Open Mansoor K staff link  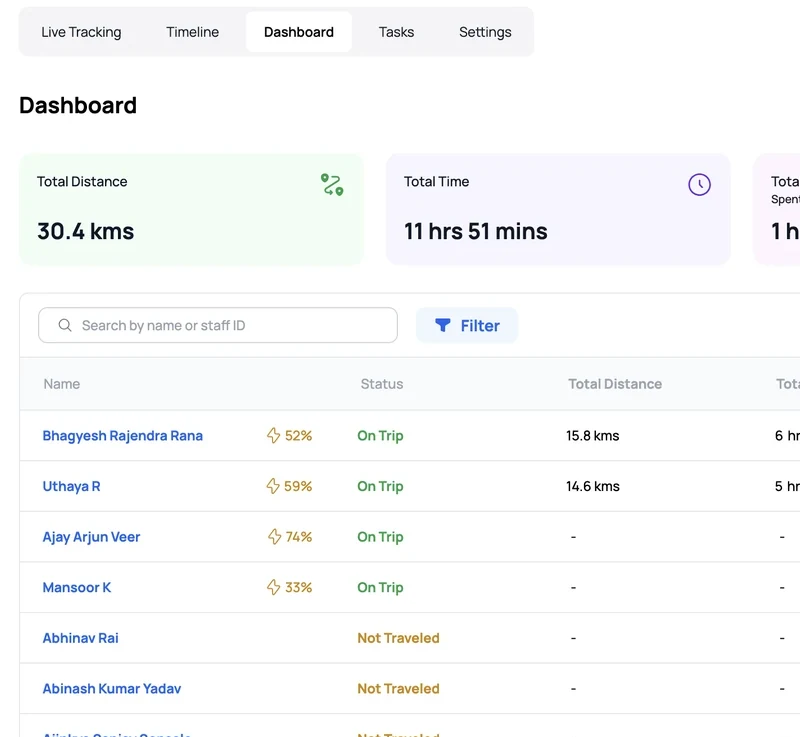(77, 587)
